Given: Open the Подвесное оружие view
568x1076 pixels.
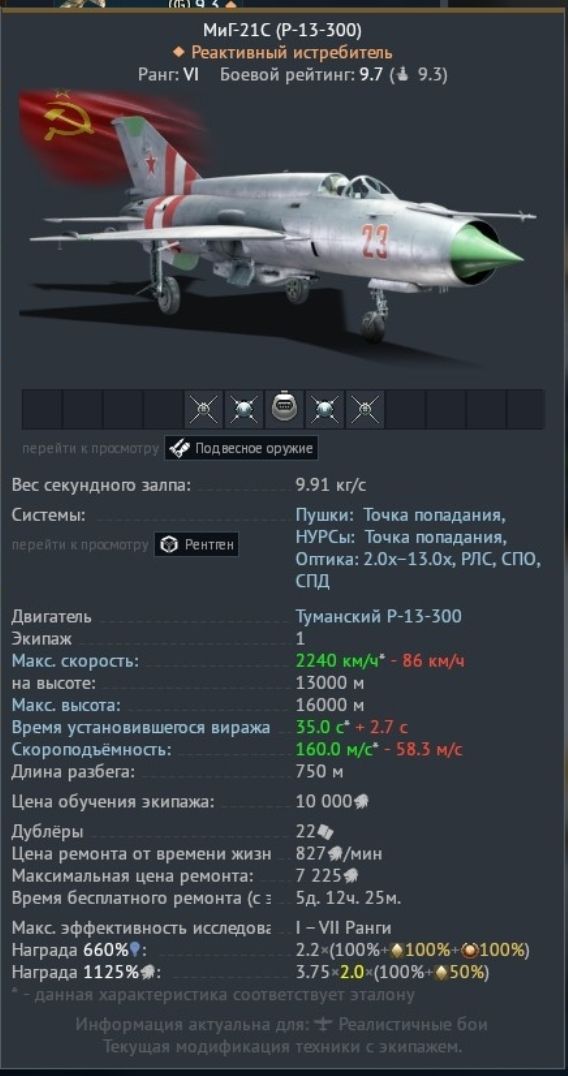Looking at the screenshot, I should click(241, 449).
